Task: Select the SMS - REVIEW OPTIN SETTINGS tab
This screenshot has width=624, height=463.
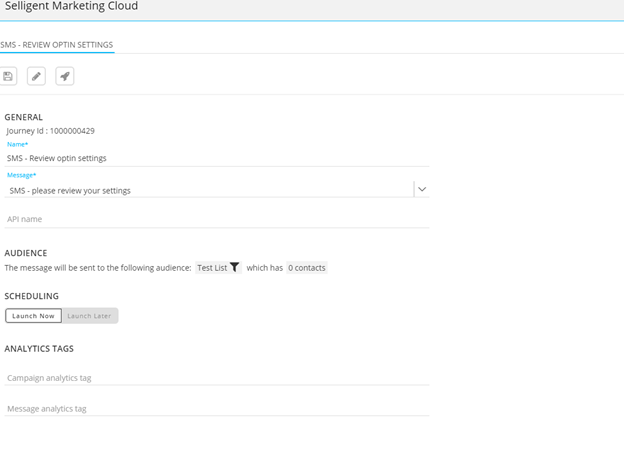Action: coord(57,45)
